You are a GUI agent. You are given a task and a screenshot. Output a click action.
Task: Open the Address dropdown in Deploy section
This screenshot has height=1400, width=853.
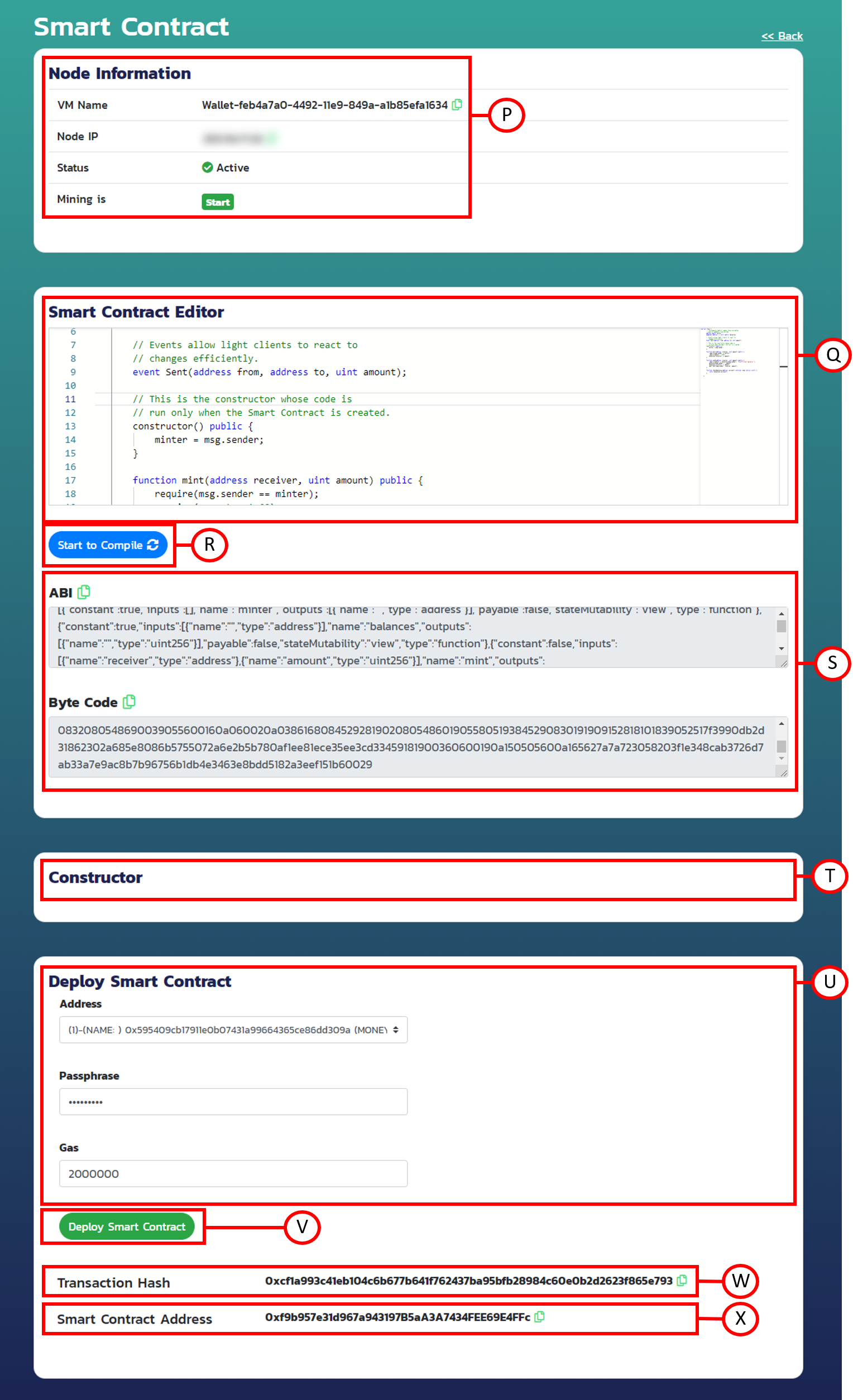233,1029
